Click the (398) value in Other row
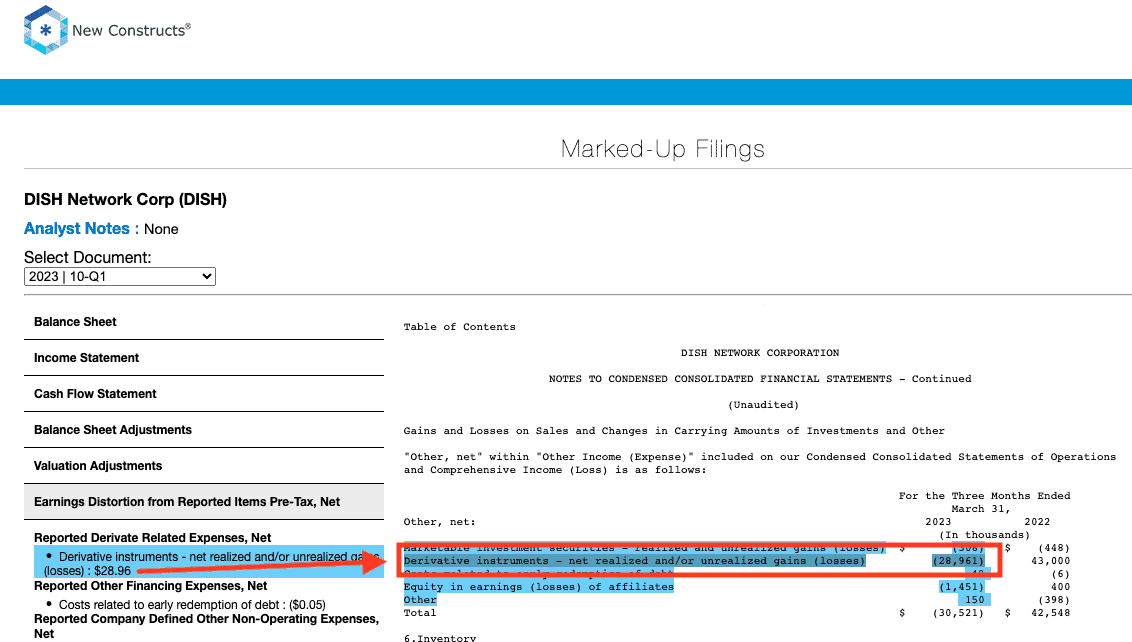The image size is (1132, 642). [x=1054, y=600]
